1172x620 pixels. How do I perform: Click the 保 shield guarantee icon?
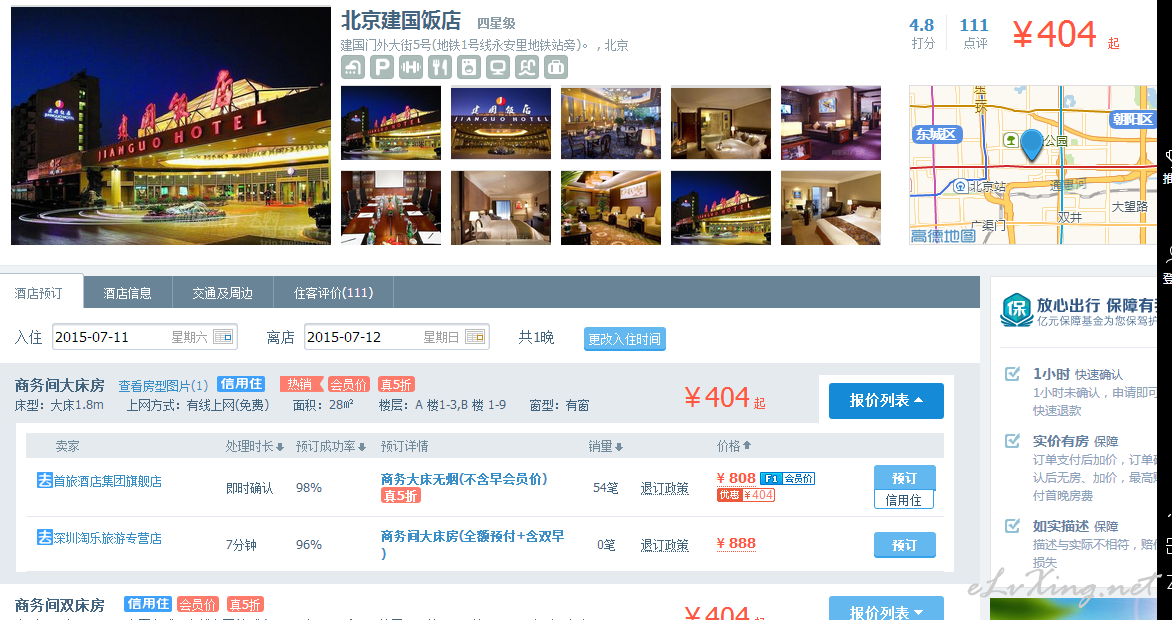(1015, 310)
